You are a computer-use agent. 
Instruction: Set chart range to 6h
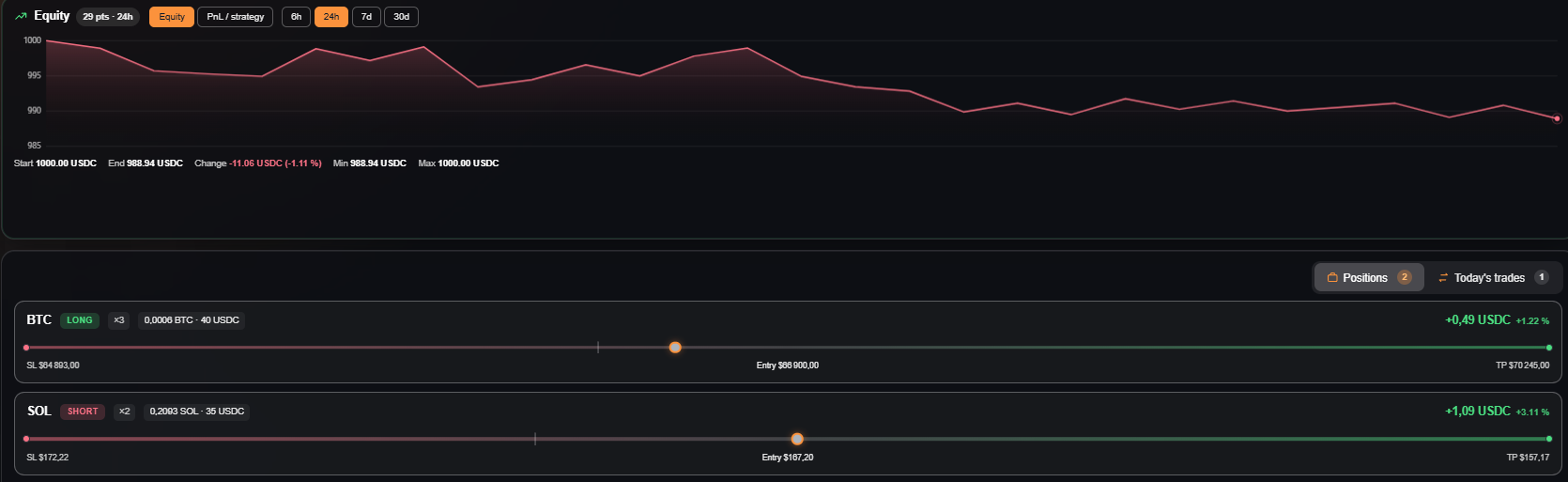click(x=296, y=17)
